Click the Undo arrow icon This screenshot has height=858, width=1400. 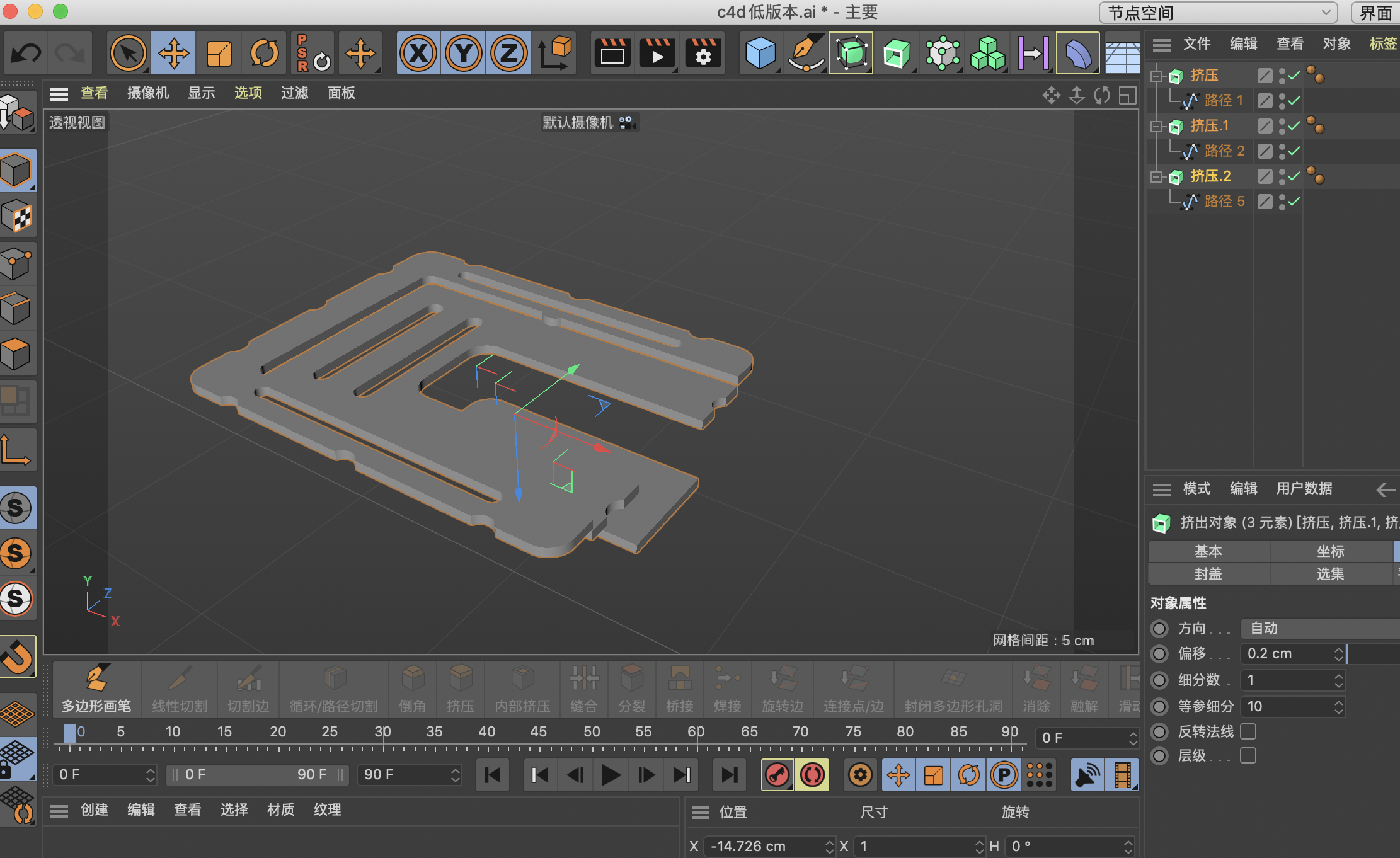[26, 54]
